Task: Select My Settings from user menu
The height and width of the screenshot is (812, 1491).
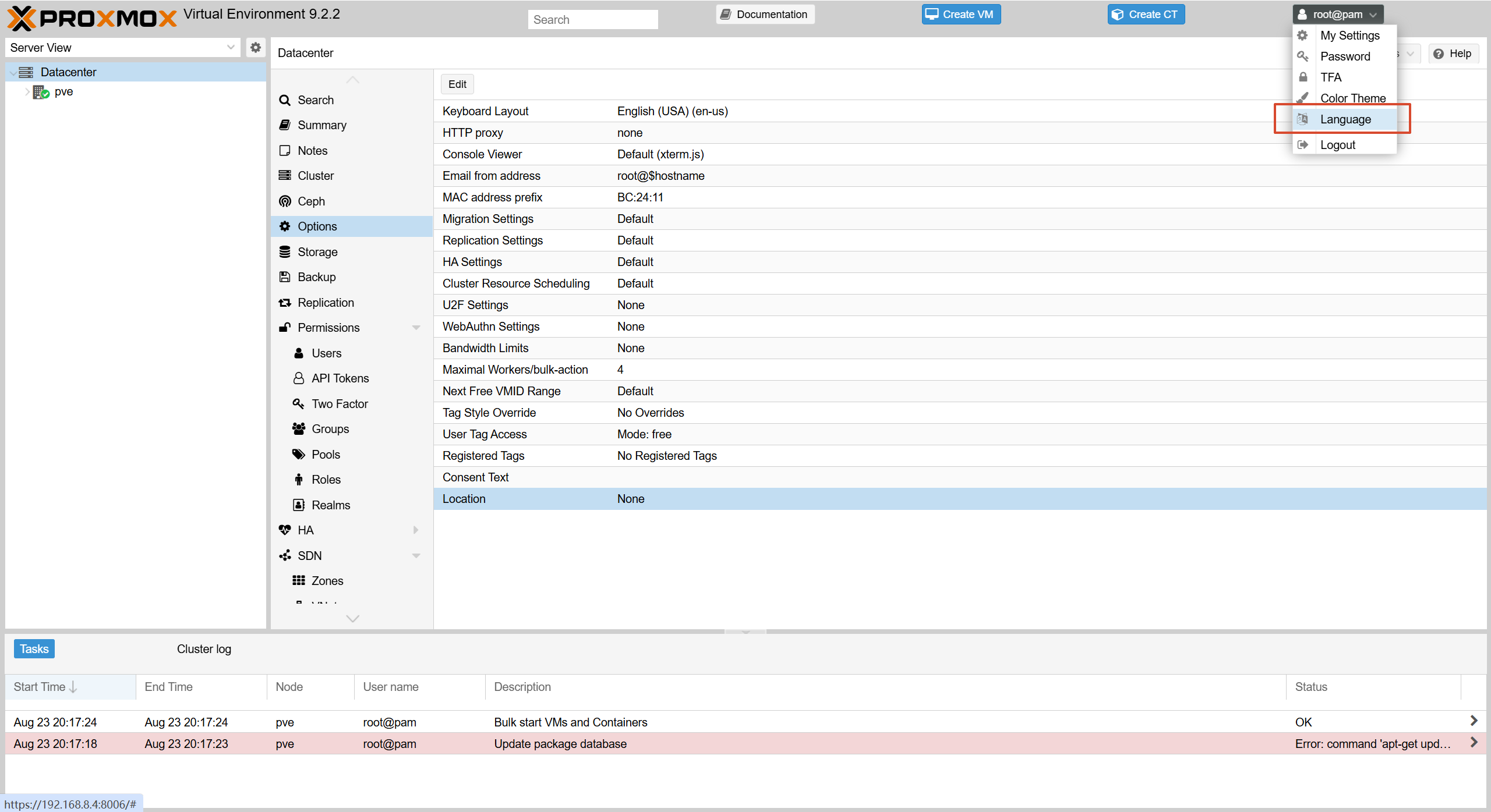Action: point(1344,36)
